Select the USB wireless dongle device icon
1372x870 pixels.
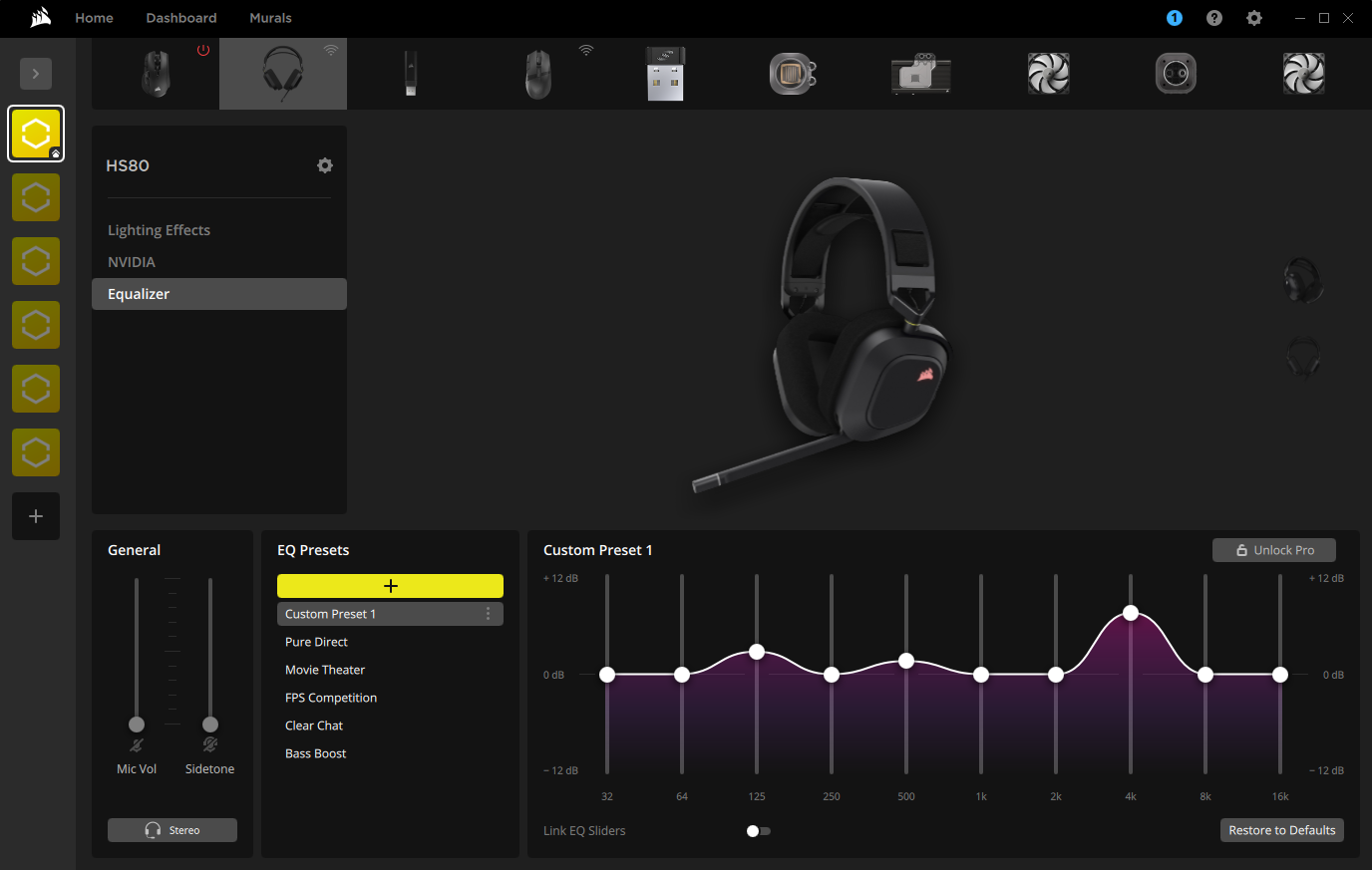tap(665, 74)
